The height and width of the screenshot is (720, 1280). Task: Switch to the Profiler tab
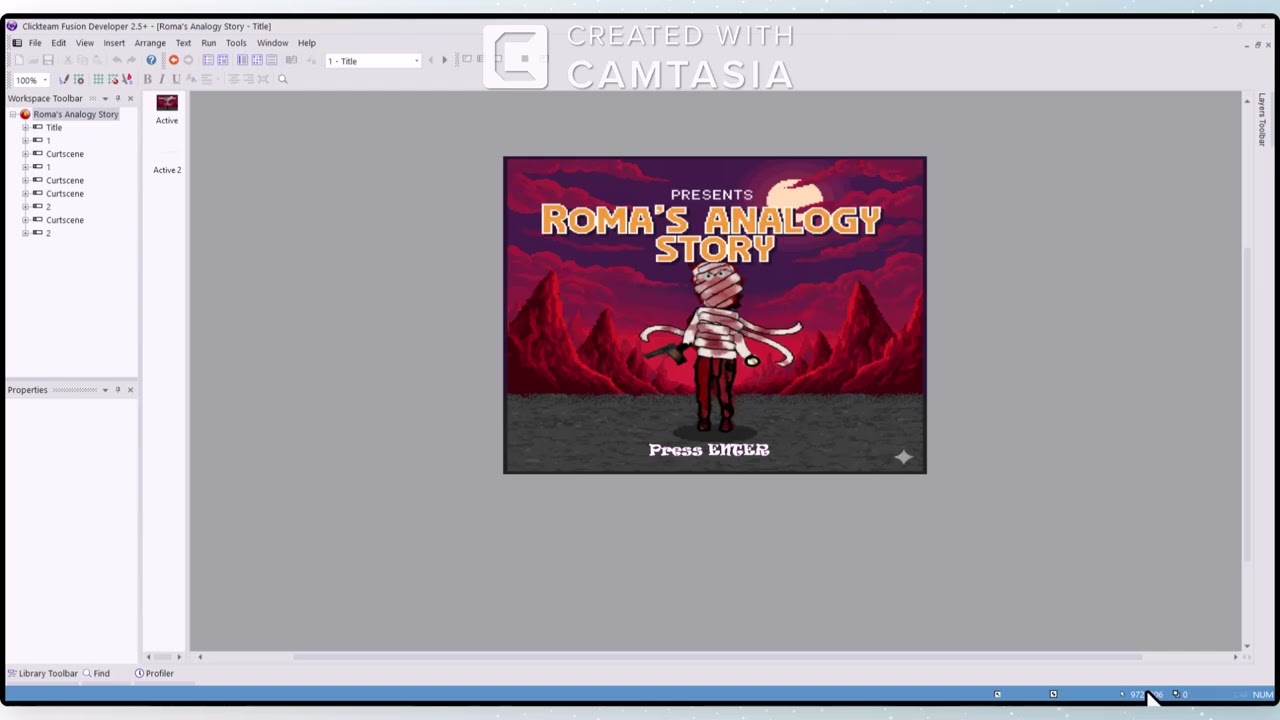155,674
